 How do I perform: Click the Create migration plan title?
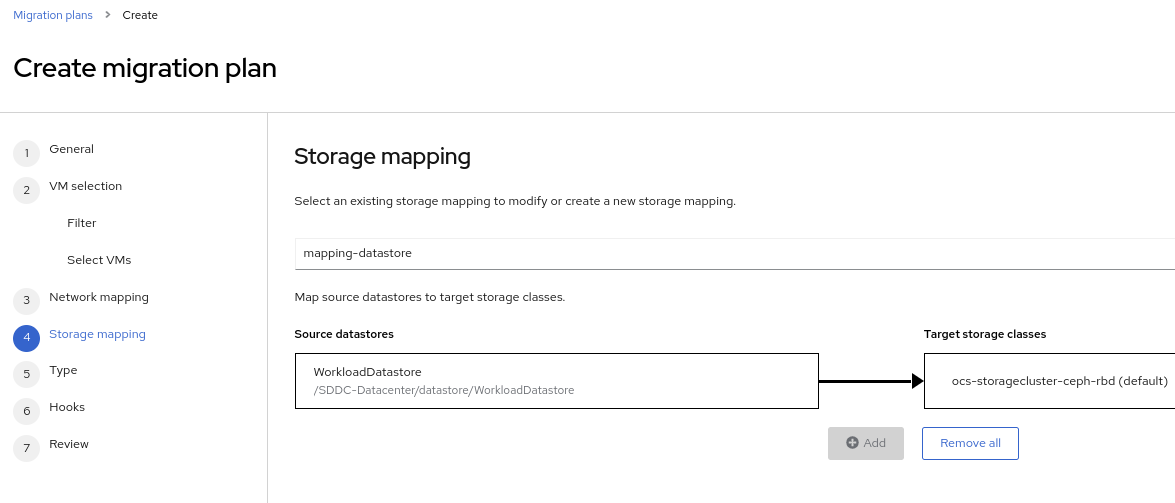click(x=145, y=68)
